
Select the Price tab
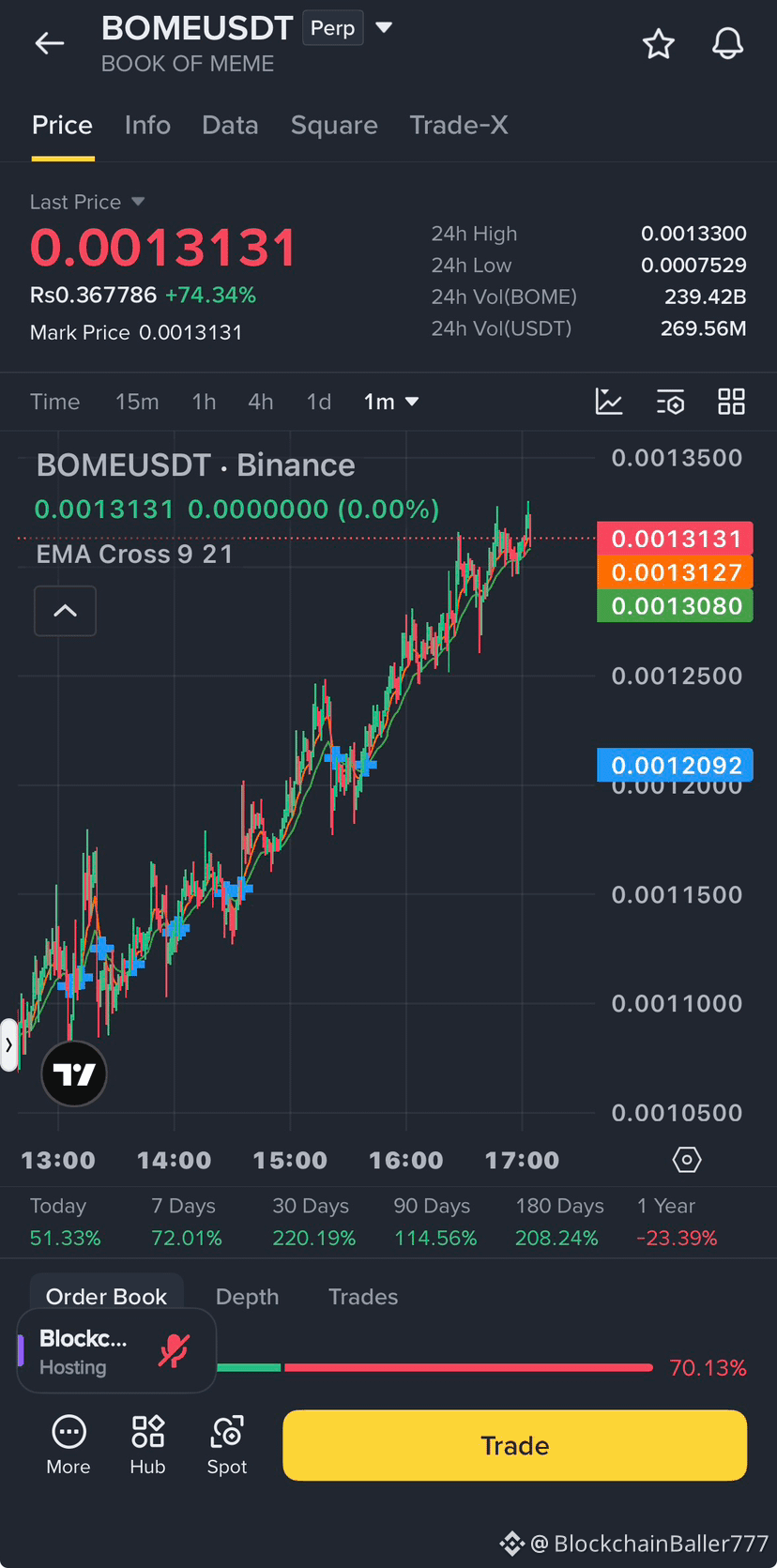pos(62,125)
